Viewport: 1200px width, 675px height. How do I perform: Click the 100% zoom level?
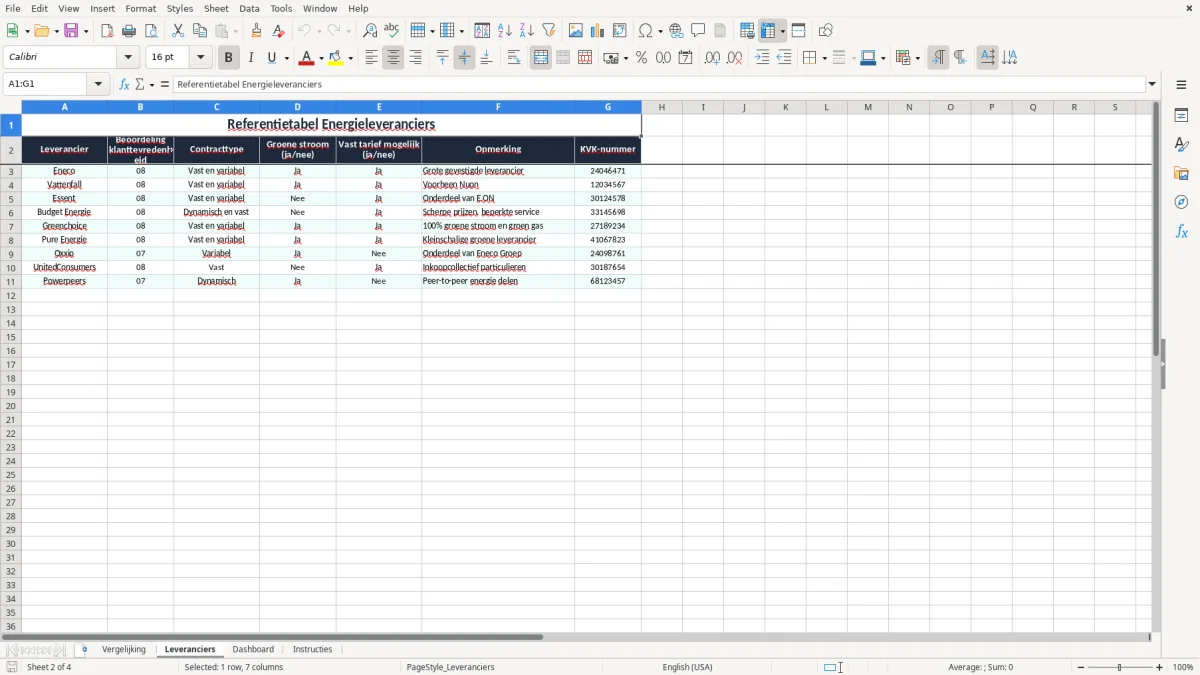click(x=1183, y=667)
